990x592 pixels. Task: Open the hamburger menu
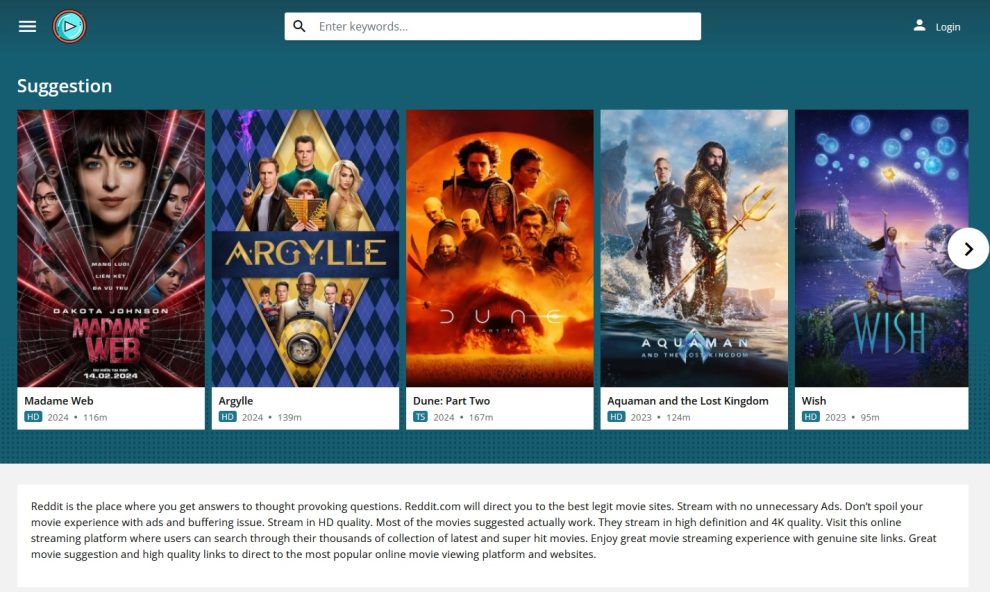pyautogui.click(x=27, y=27)
